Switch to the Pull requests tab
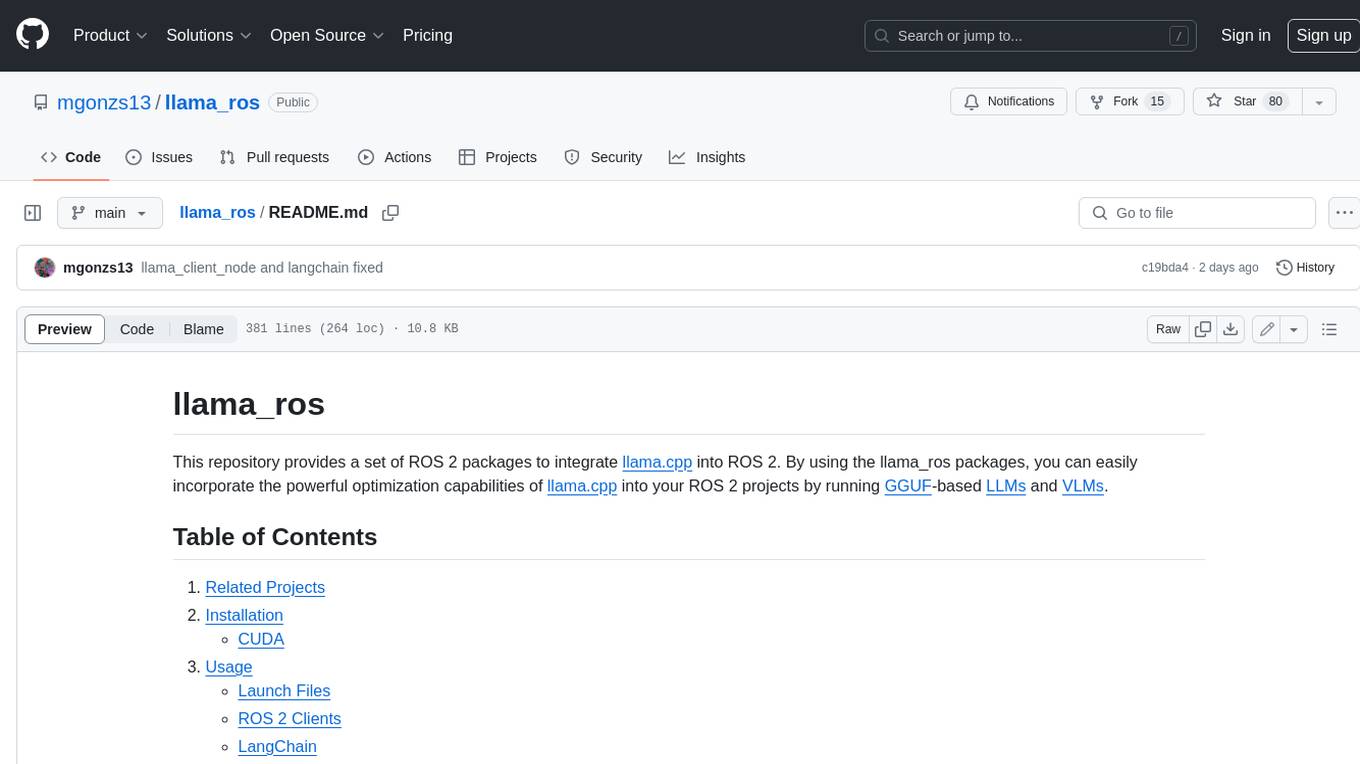Viewport: 1360px width, 764px height. [274, 157]
